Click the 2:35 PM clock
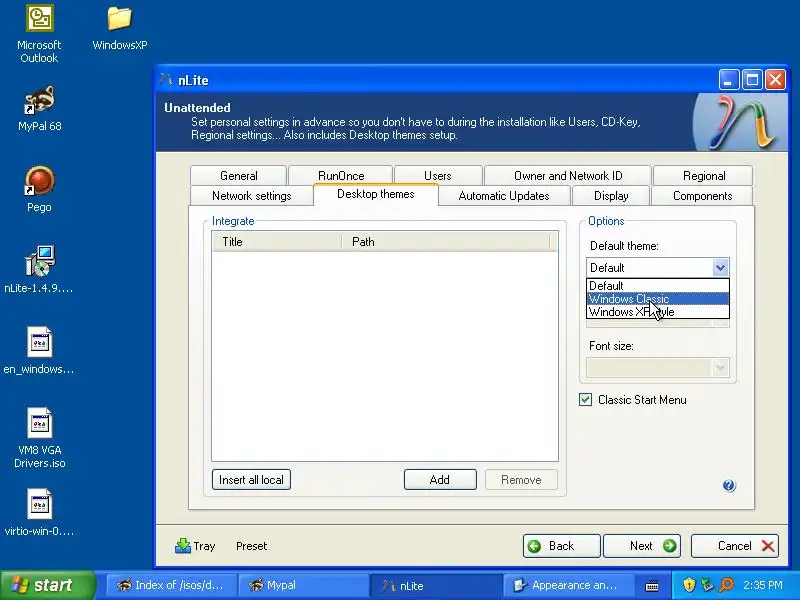800x600 pixels. [762, 585]
